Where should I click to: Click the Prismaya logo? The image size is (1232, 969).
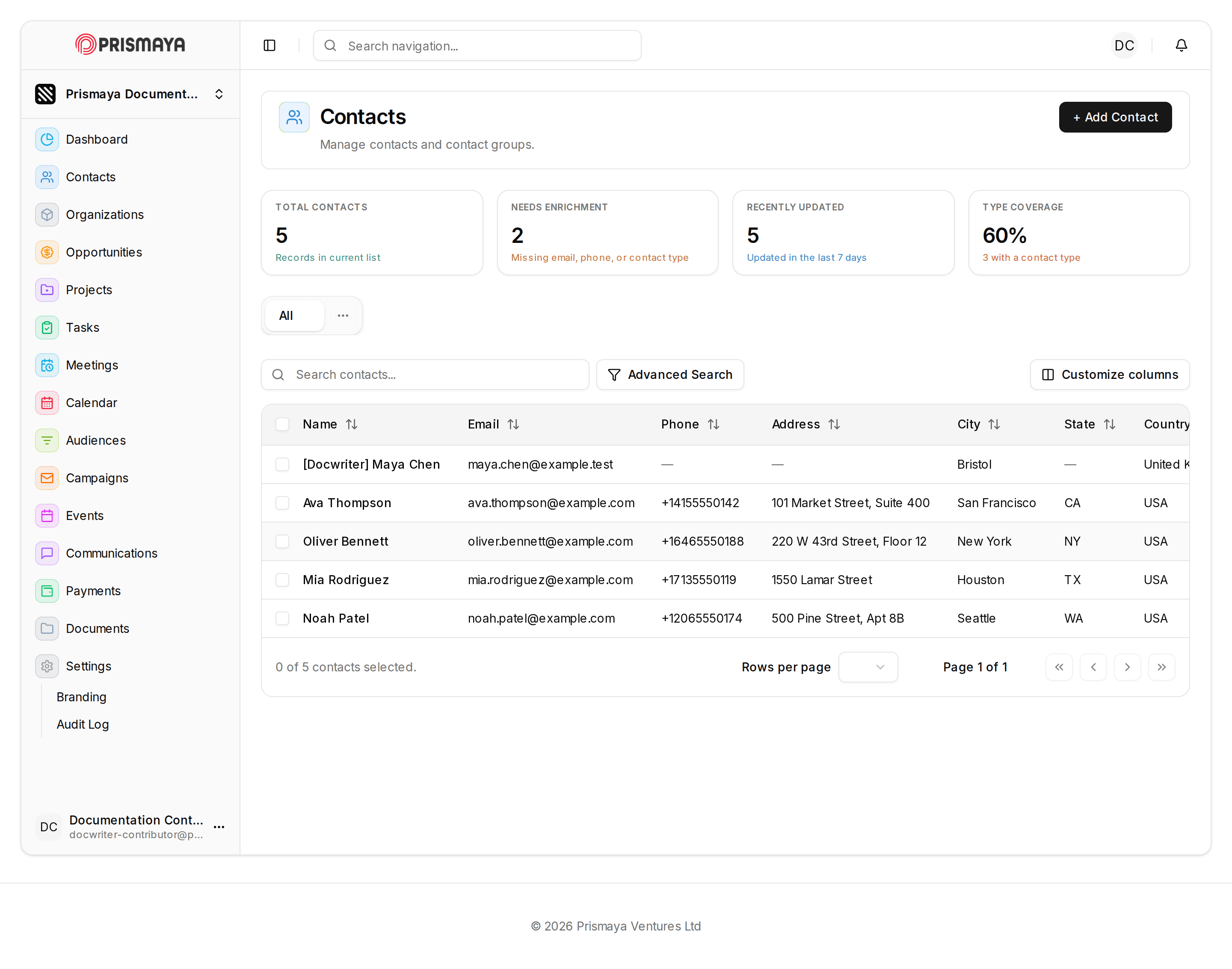[x=130, y=44]
